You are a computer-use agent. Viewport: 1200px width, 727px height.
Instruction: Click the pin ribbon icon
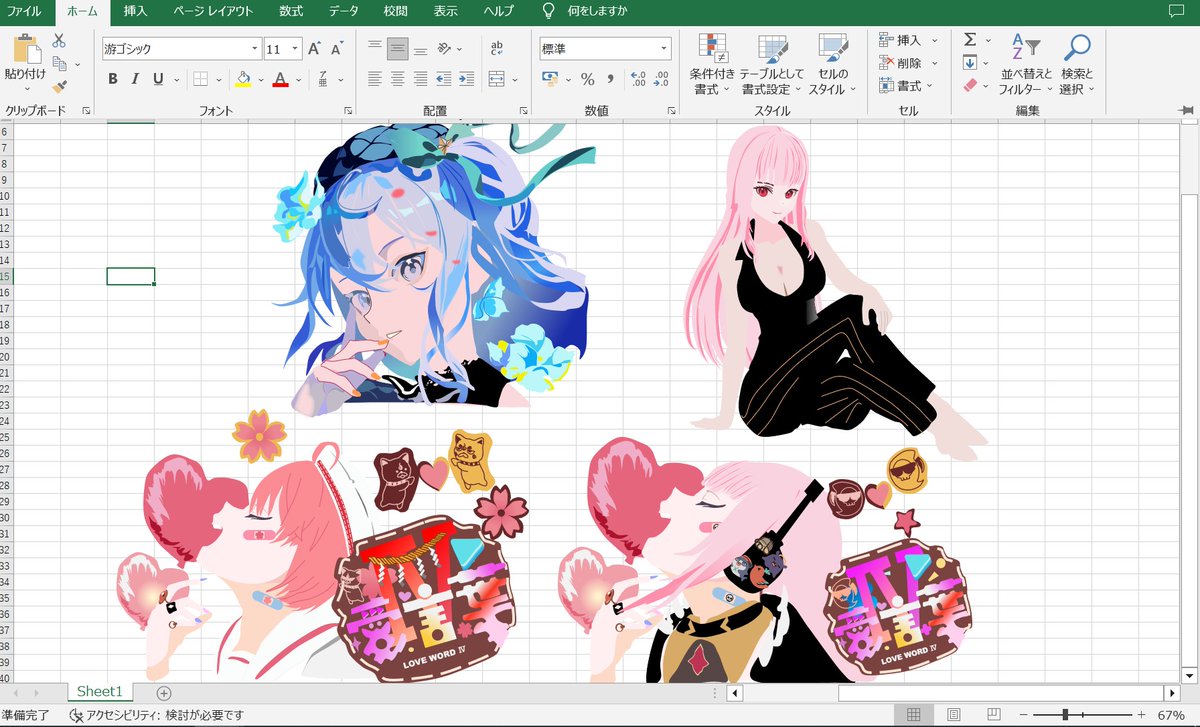(1186, 110)
